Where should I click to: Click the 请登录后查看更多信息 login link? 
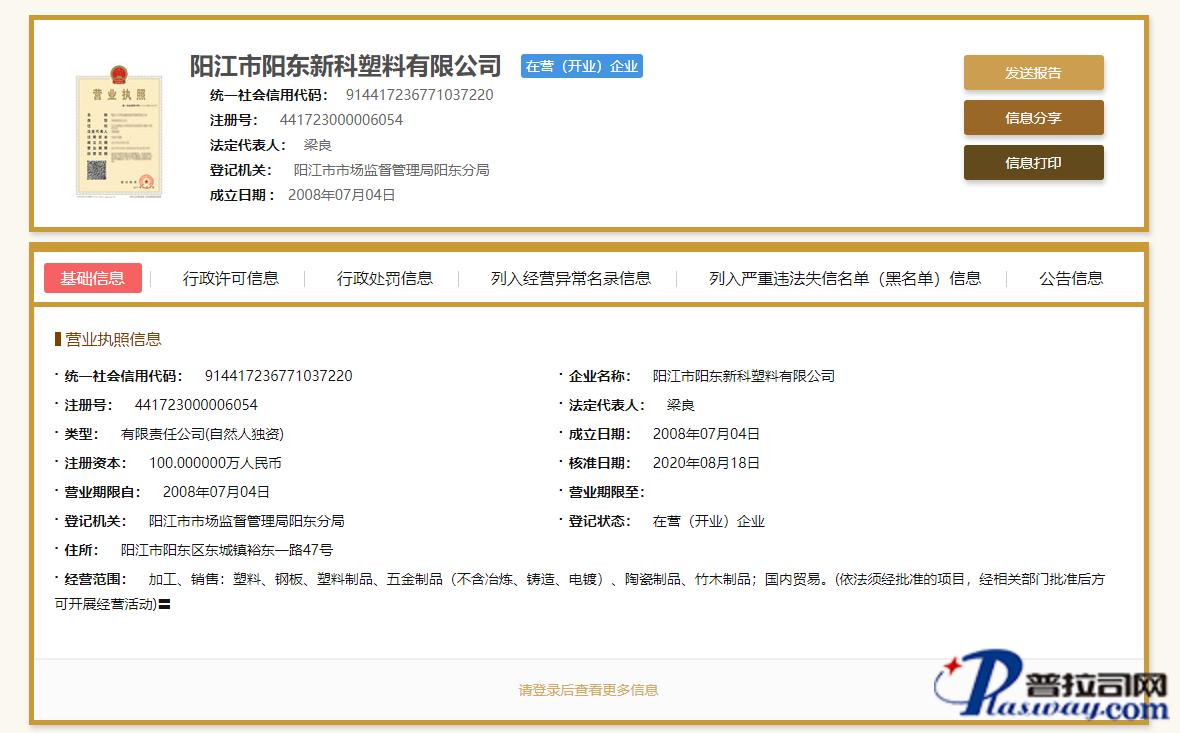tap(588, 690)
